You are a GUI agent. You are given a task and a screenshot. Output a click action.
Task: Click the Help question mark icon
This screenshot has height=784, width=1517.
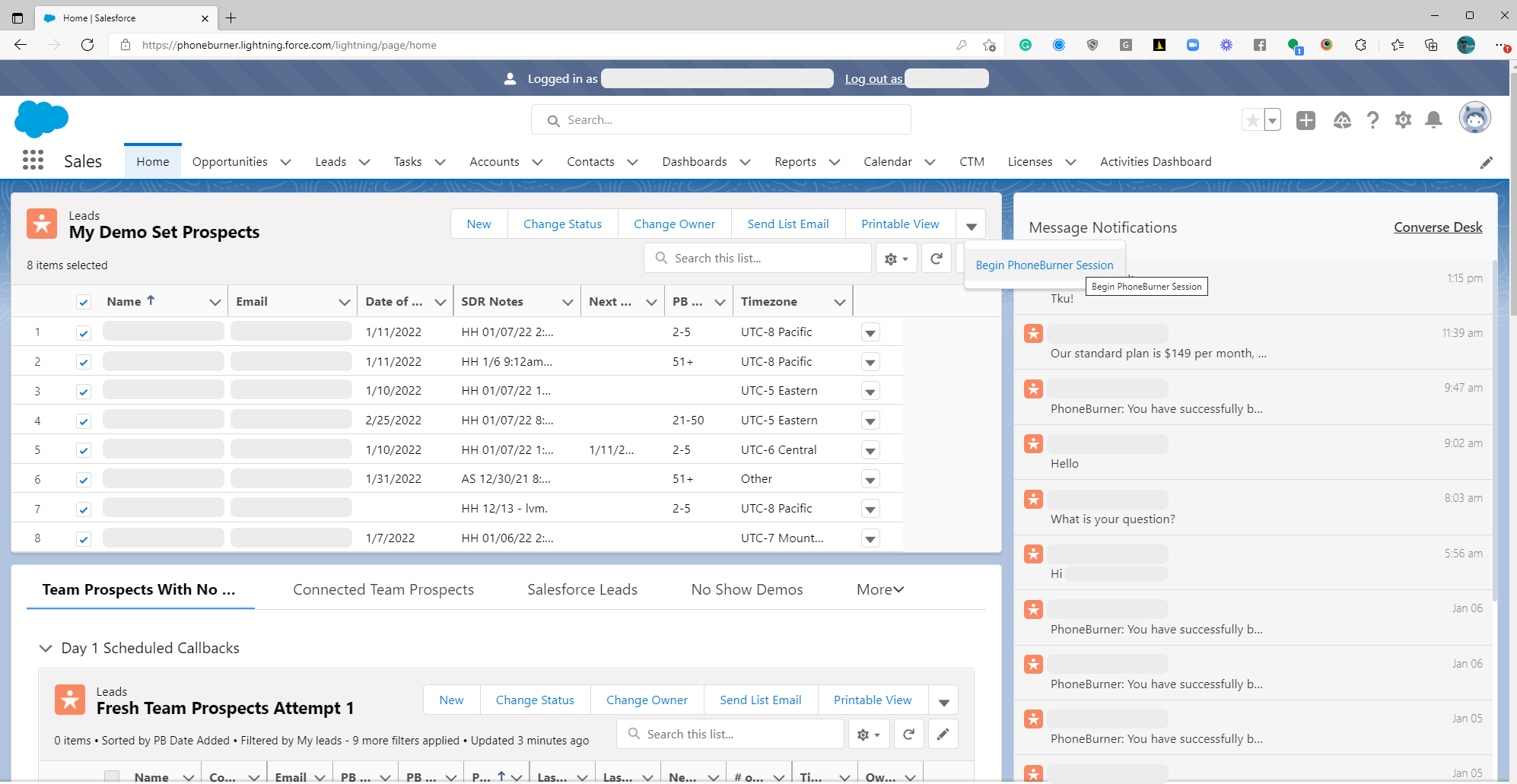[1373, 119]
